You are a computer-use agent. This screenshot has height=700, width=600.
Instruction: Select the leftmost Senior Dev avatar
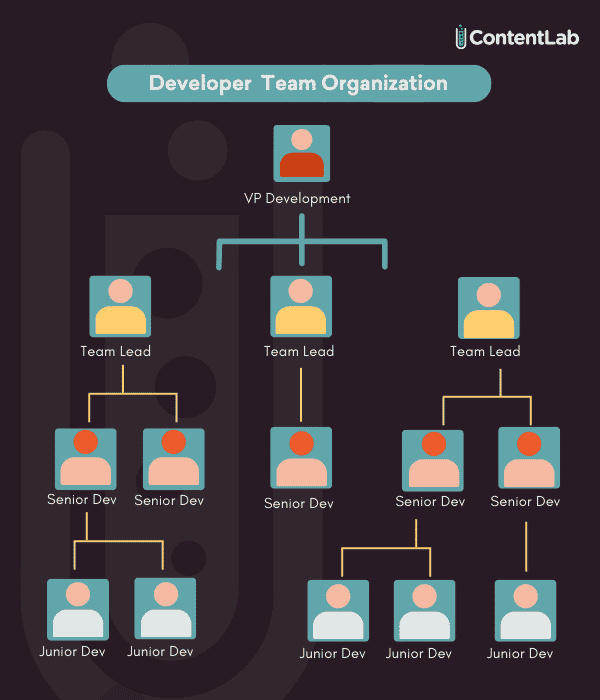coord(86,459)
